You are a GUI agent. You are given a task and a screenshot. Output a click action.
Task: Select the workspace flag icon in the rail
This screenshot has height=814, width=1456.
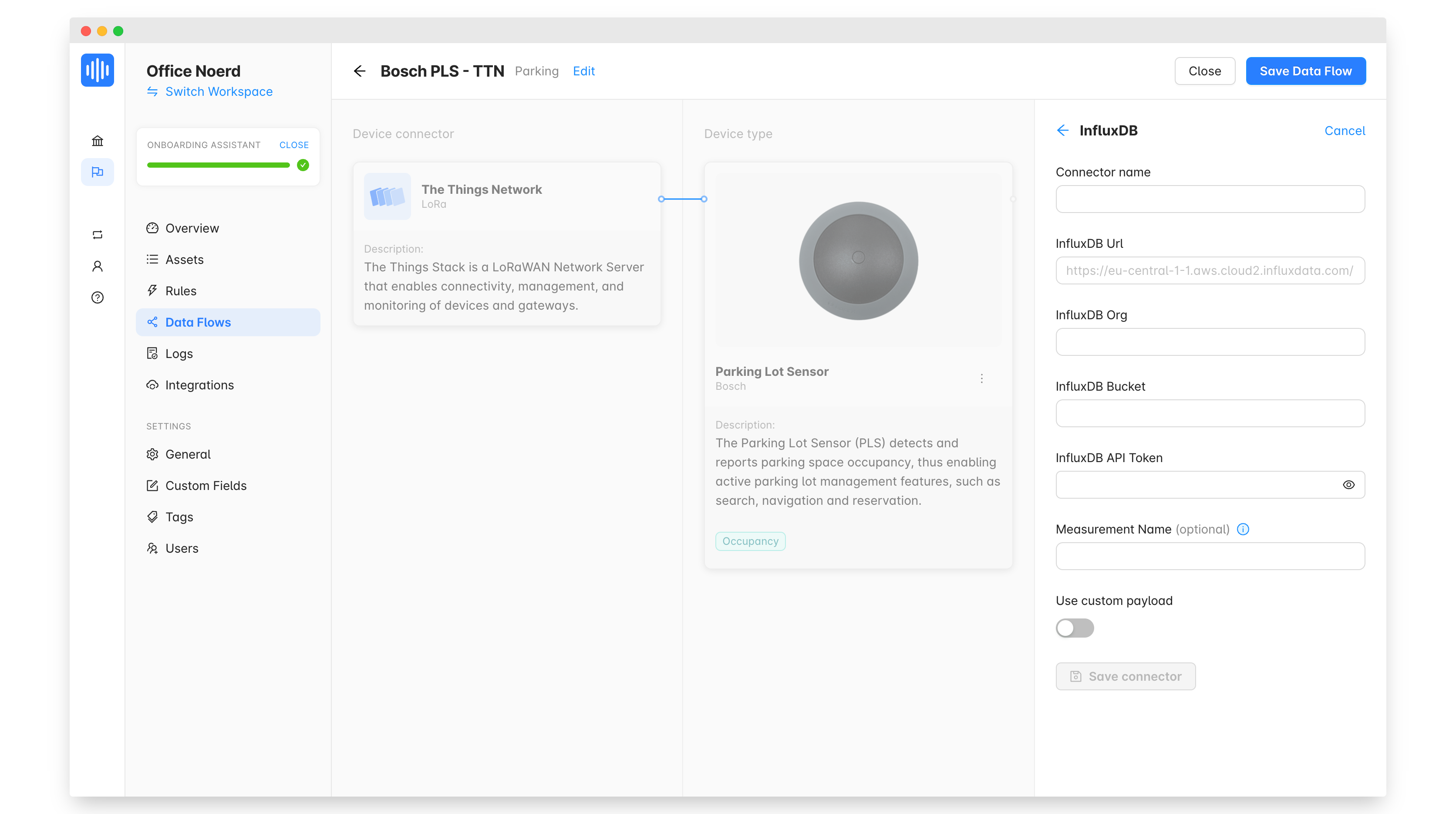[97, 172]
